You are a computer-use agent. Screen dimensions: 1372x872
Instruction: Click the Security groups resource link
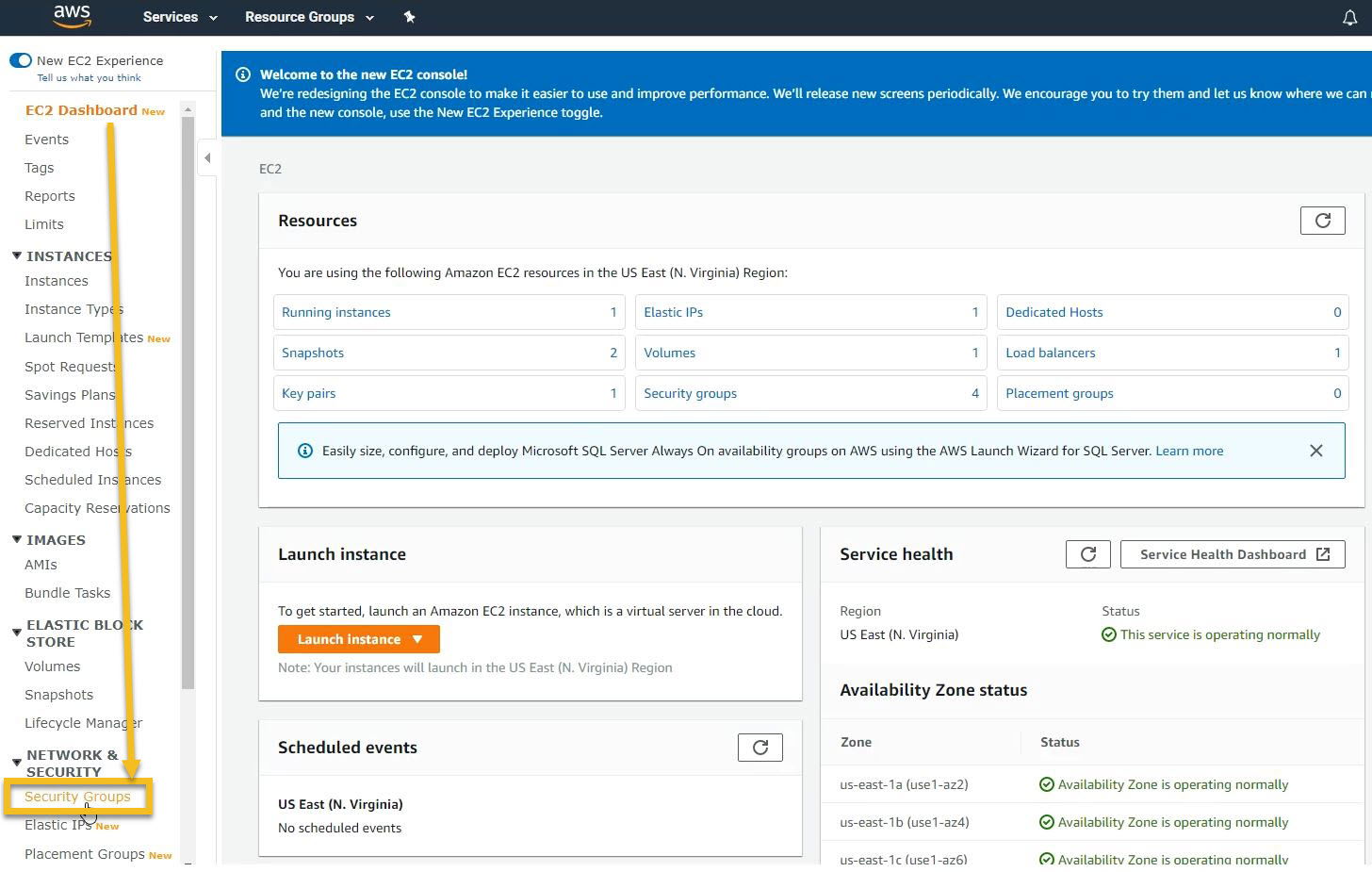[x=690, y=393]
